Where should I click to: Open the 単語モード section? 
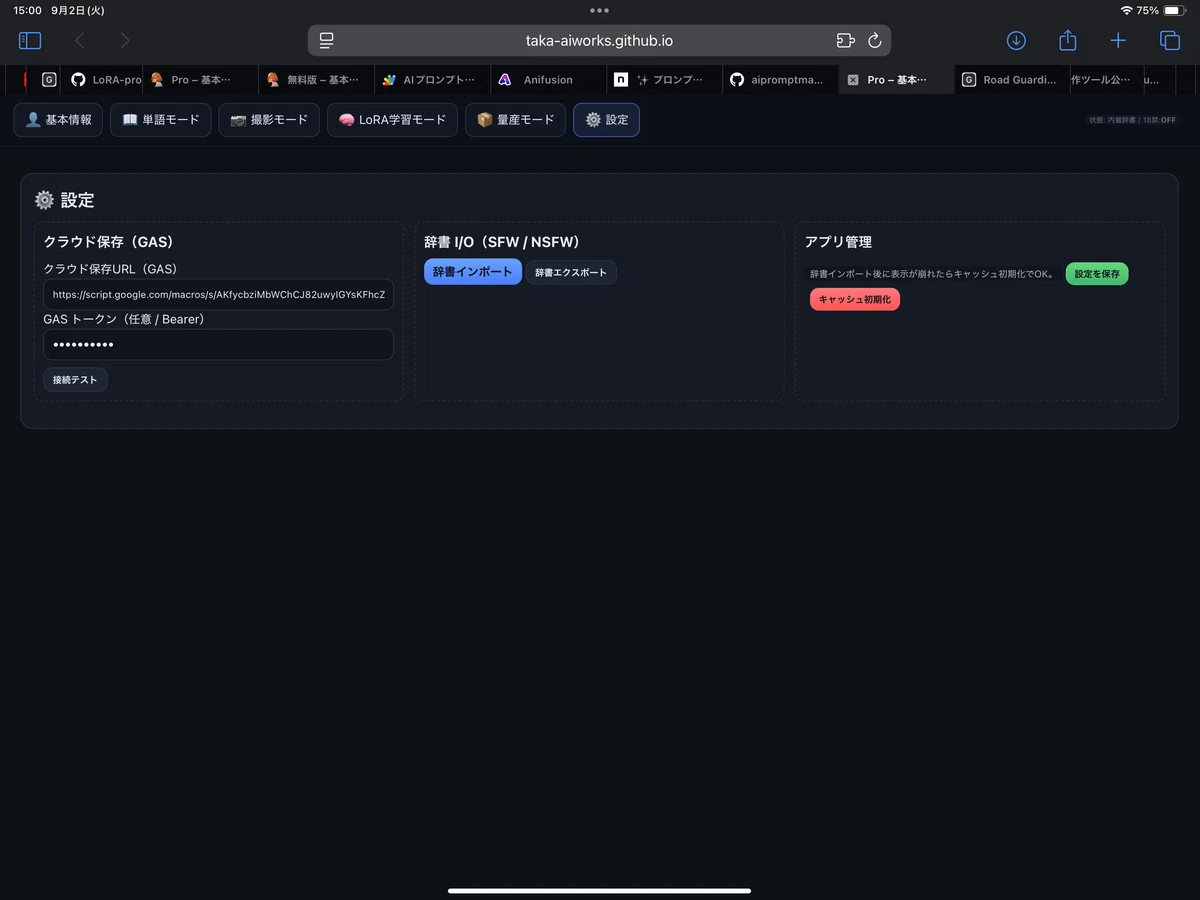point(160,120)
